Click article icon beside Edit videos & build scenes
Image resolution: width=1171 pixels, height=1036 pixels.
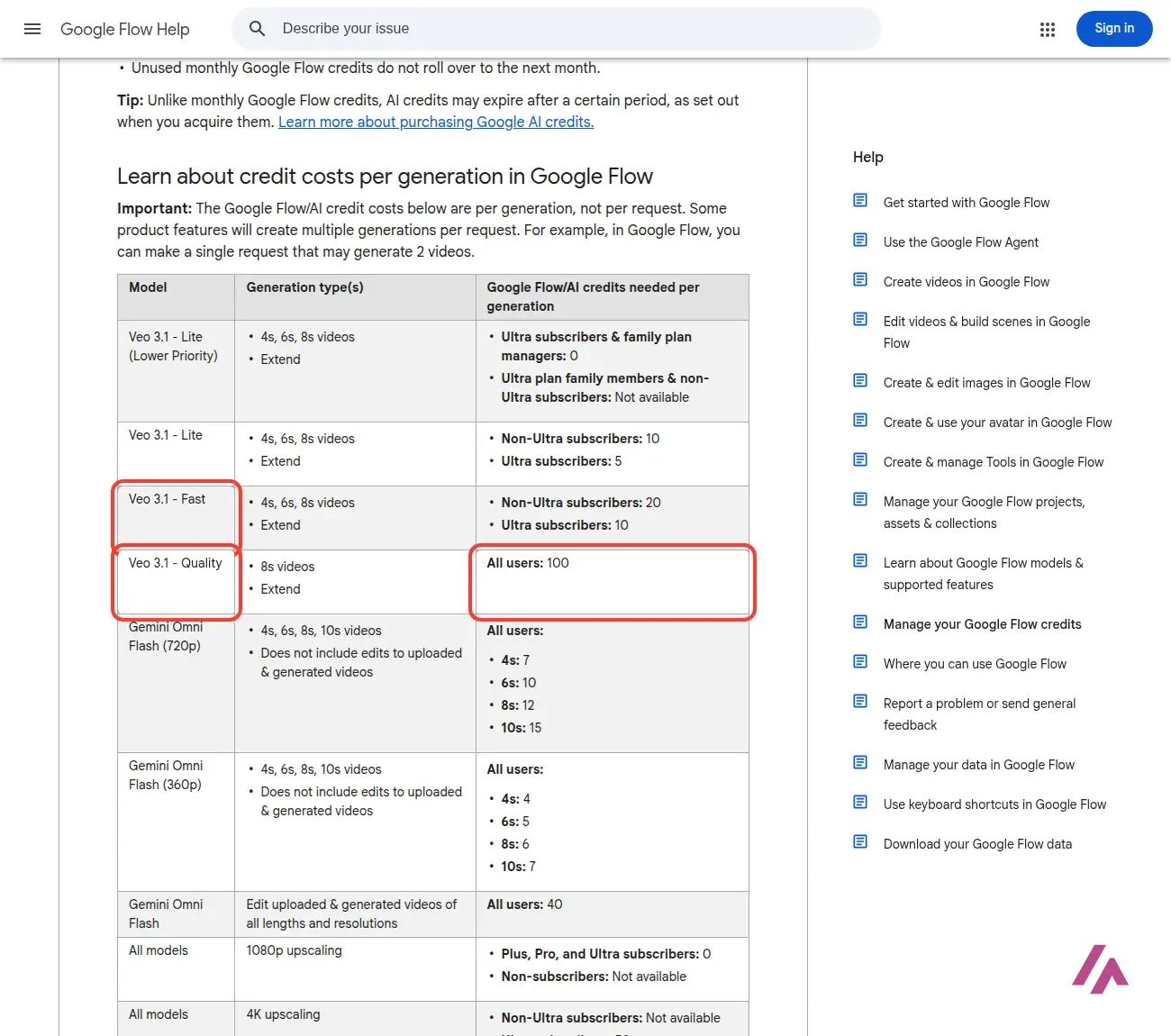pyautogui.click(x=860, y=319)
